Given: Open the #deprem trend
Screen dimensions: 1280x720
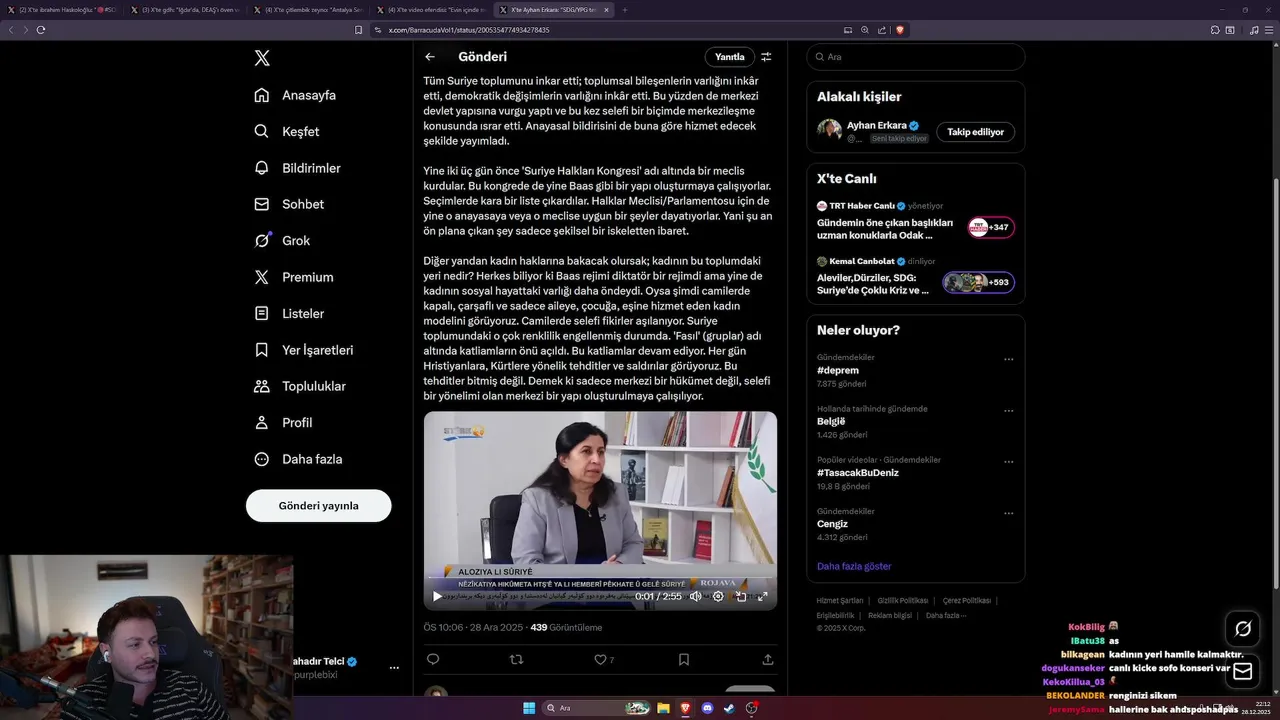Looking at the screenshot, I should tap(838, 370).
